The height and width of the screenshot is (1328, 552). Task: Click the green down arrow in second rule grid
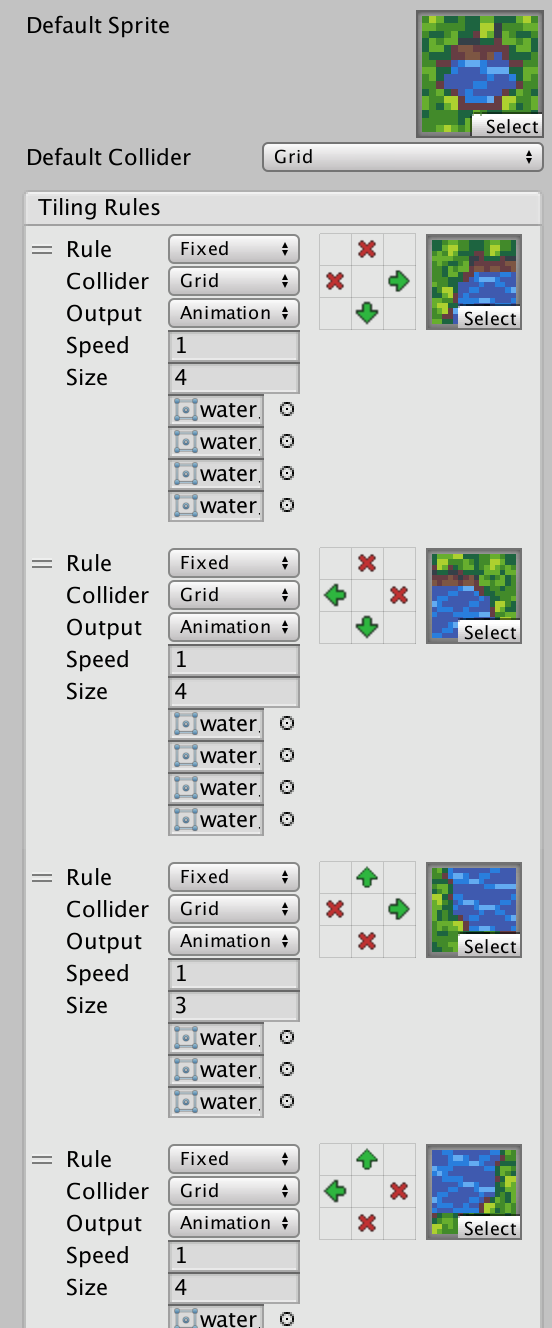[367, 627]
